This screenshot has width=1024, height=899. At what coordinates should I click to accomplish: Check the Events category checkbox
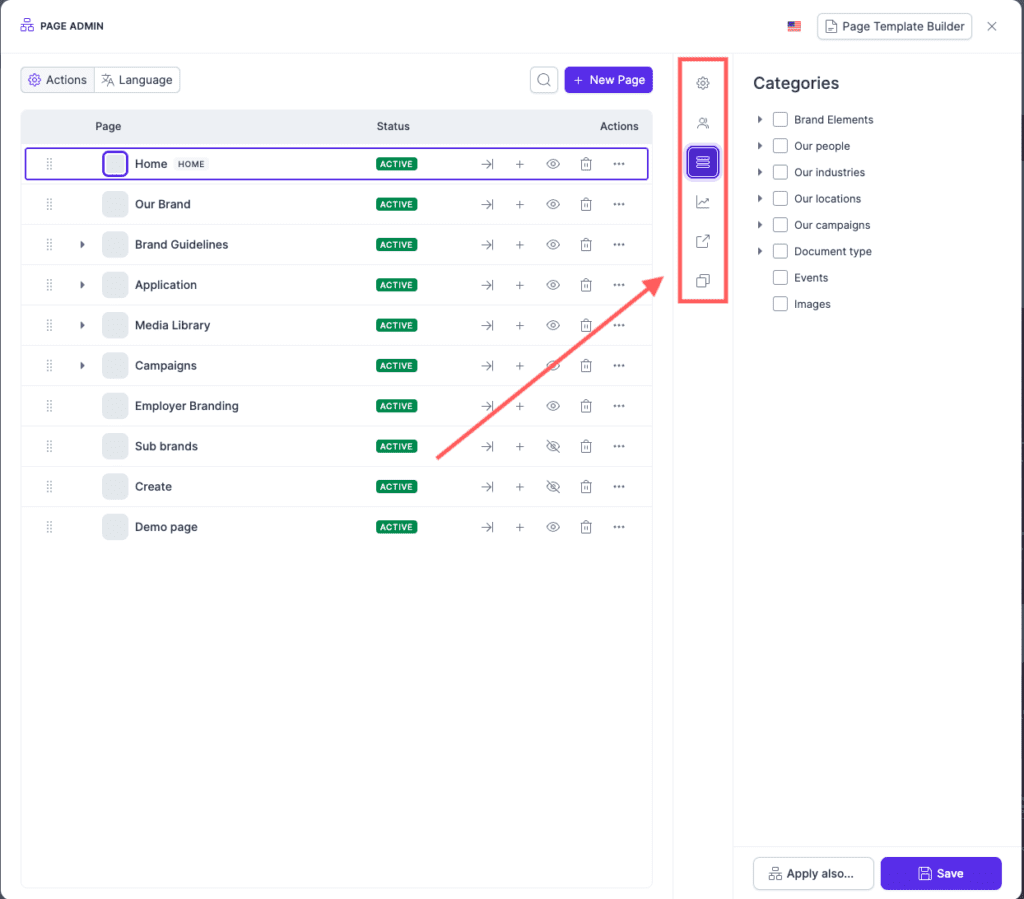780,277
